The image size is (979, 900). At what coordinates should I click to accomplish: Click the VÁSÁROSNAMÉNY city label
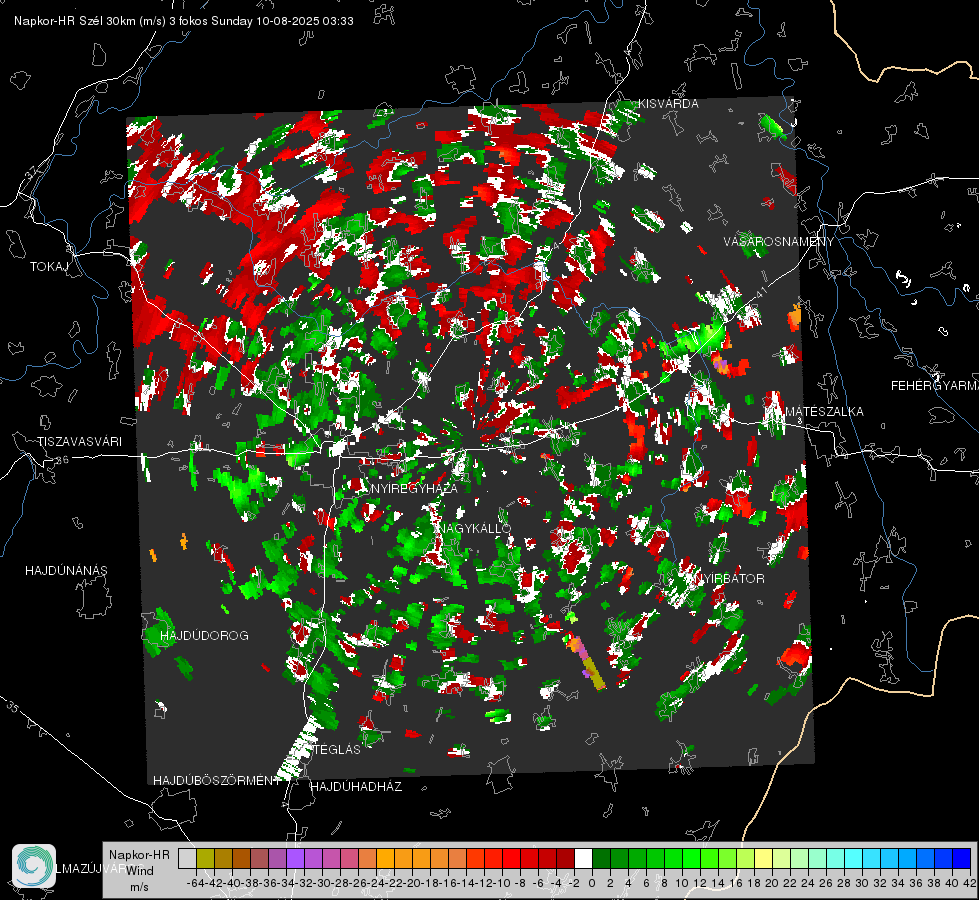(779, 241)
